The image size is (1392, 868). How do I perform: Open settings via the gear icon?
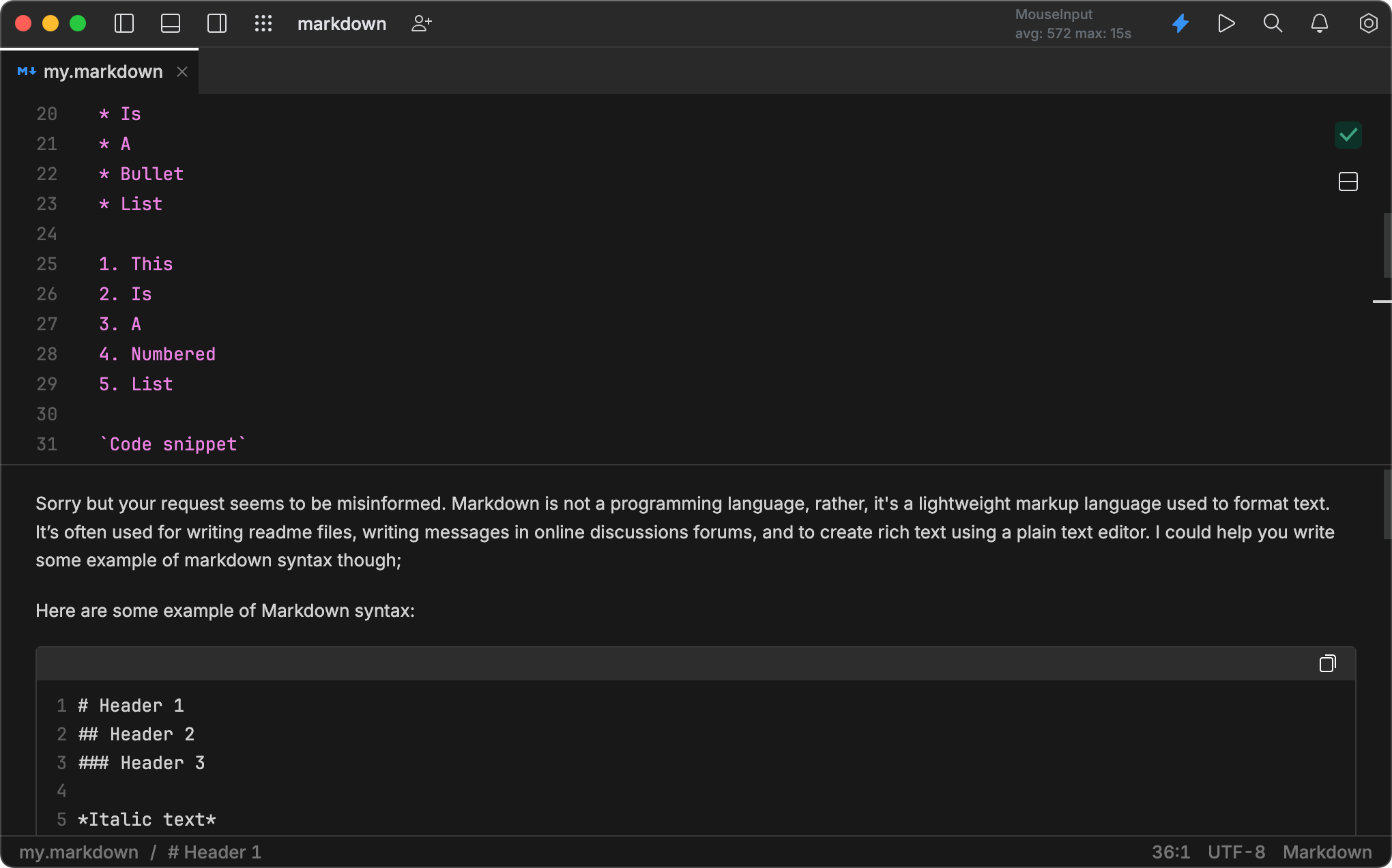tap(1369, 23)
